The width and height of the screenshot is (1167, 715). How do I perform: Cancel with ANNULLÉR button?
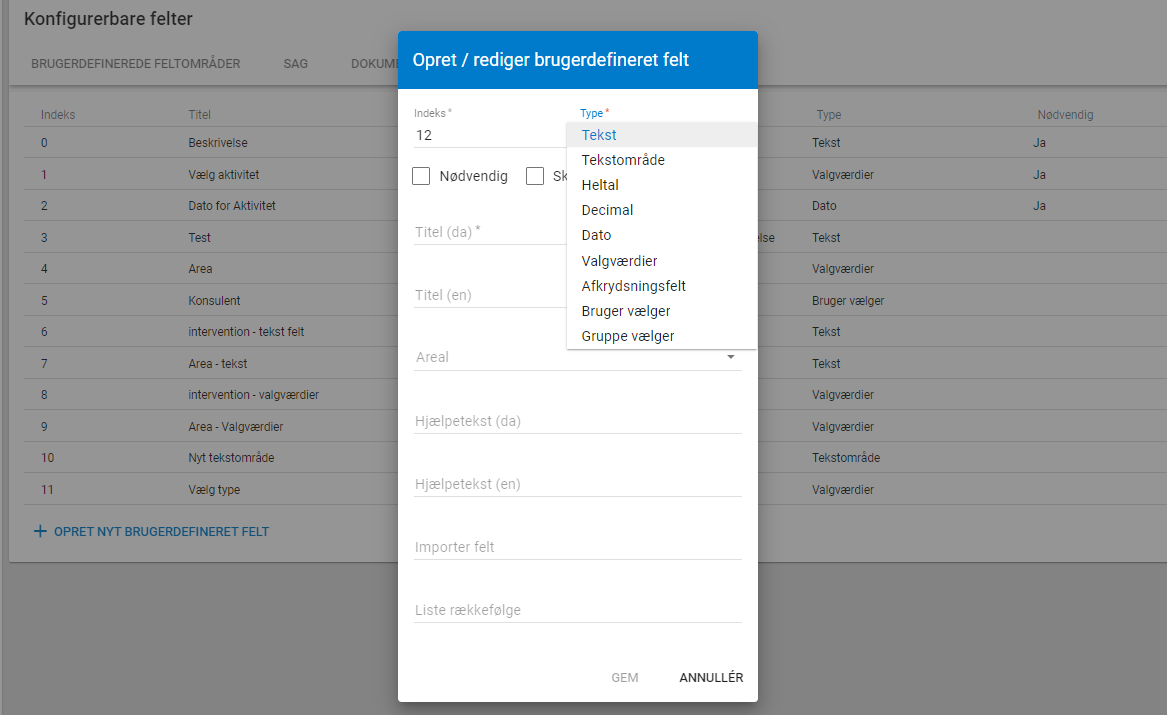[x=711, y=678]
